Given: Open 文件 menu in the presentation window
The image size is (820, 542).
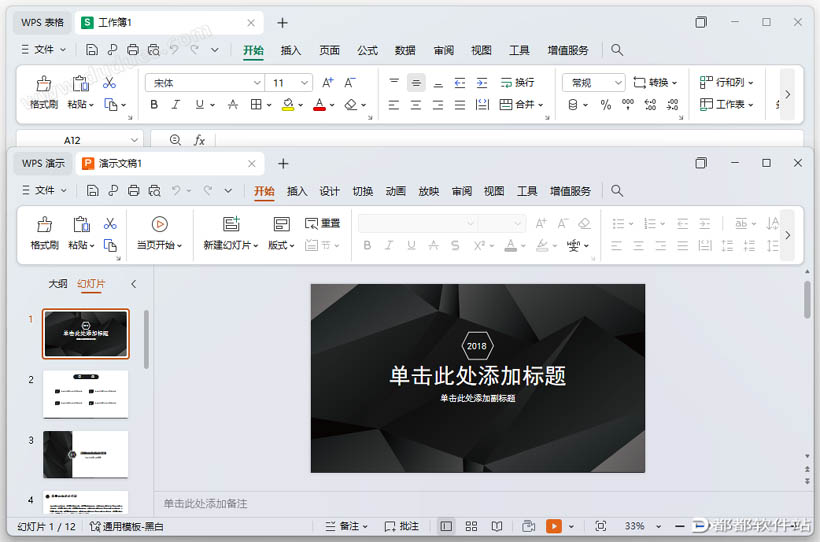Looking at the screenshot, I should coord(44,190).
